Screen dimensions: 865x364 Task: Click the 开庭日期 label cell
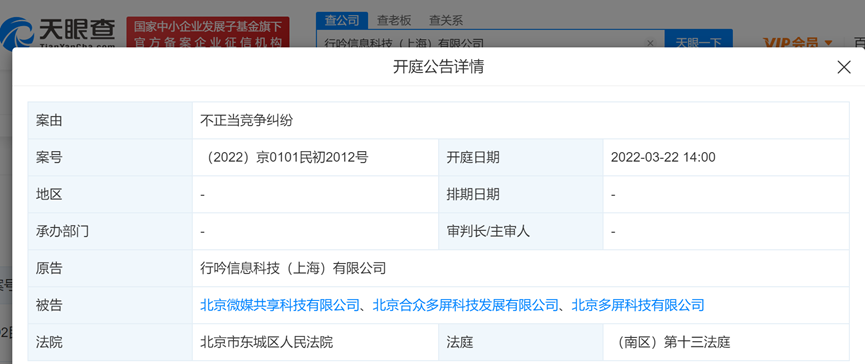pos(521,158)
